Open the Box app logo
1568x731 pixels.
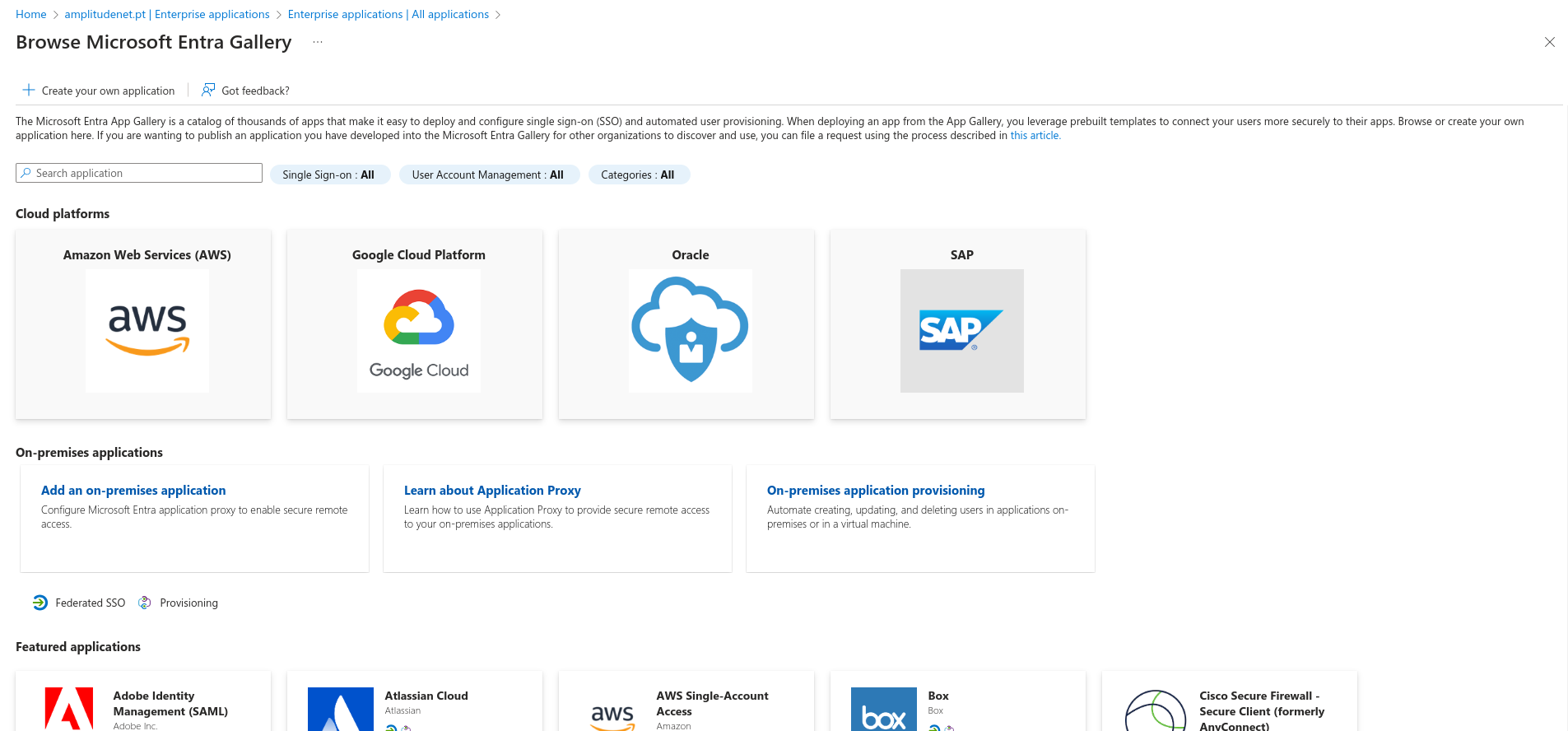pos(884,710)
